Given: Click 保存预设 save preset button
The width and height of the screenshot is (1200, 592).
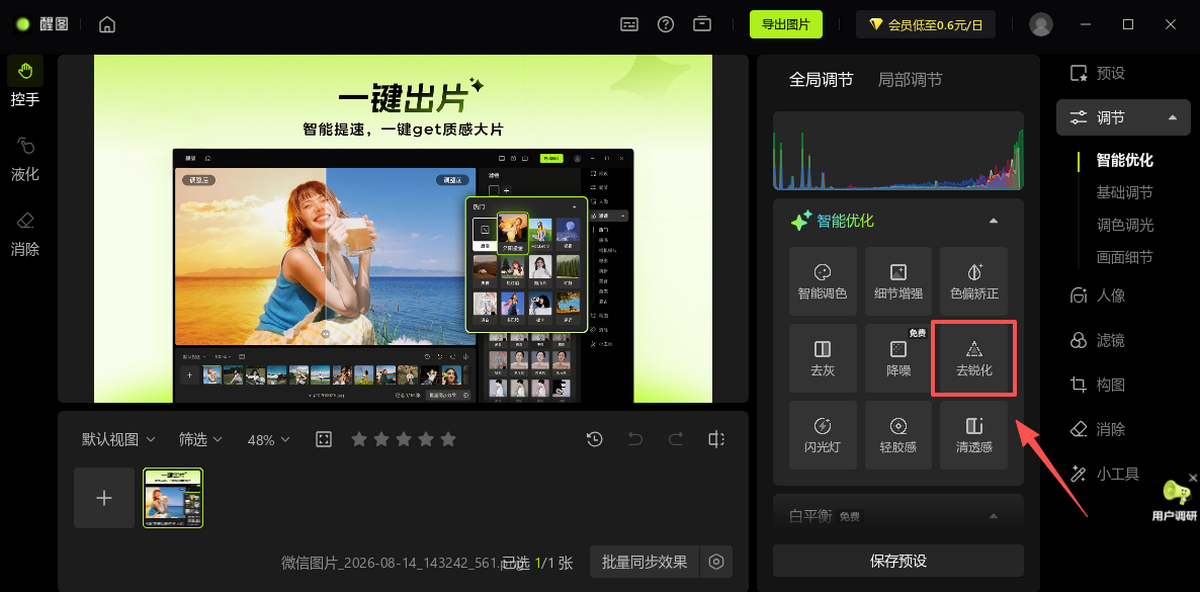Looking at the screenshot, I should (x=898, y=560).
